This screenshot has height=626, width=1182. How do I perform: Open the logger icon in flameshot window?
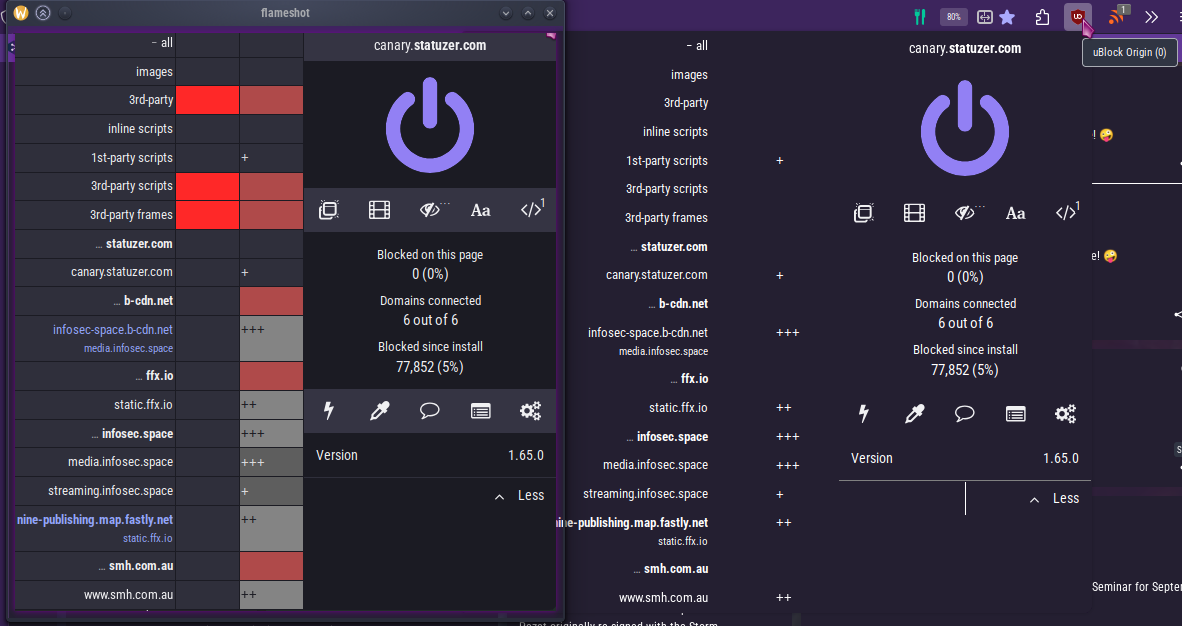coord(480,410)
